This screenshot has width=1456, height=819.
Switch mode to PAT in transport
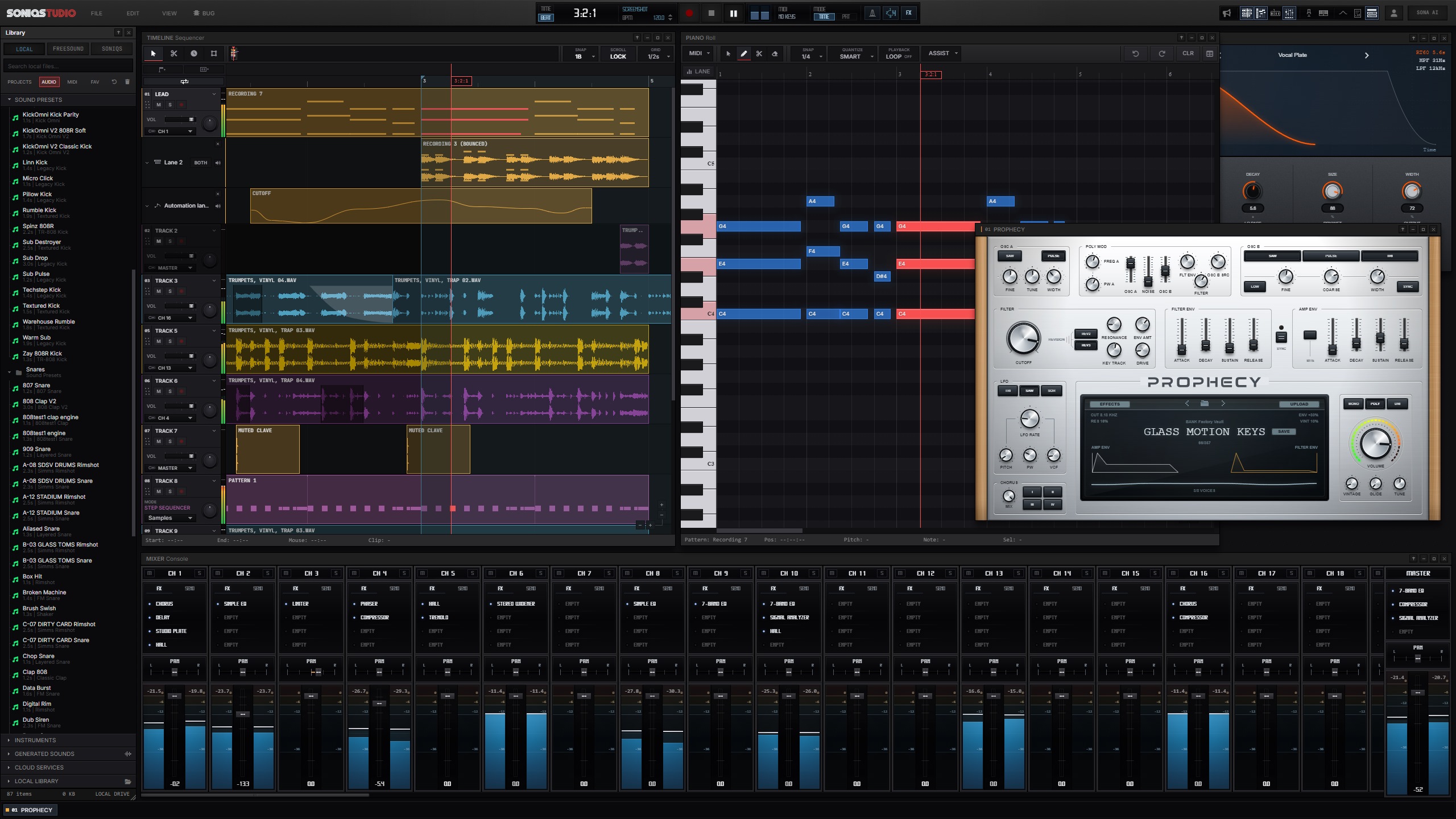coord(846,17)
